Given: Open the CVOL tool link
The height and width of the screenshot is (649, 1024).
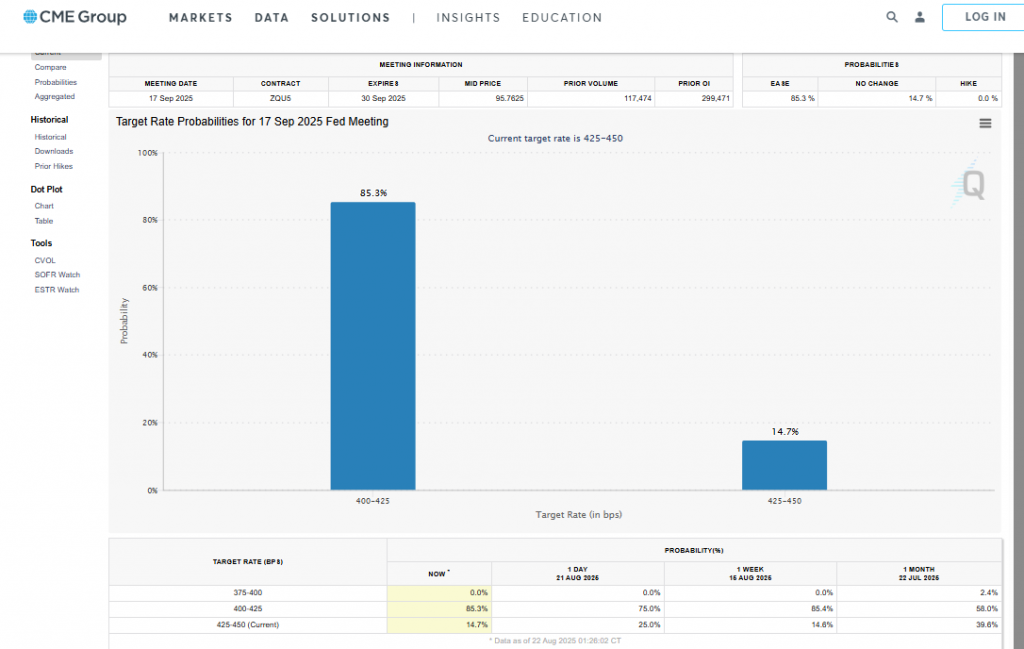Looking at the screenshot, I should pos(45,260).
